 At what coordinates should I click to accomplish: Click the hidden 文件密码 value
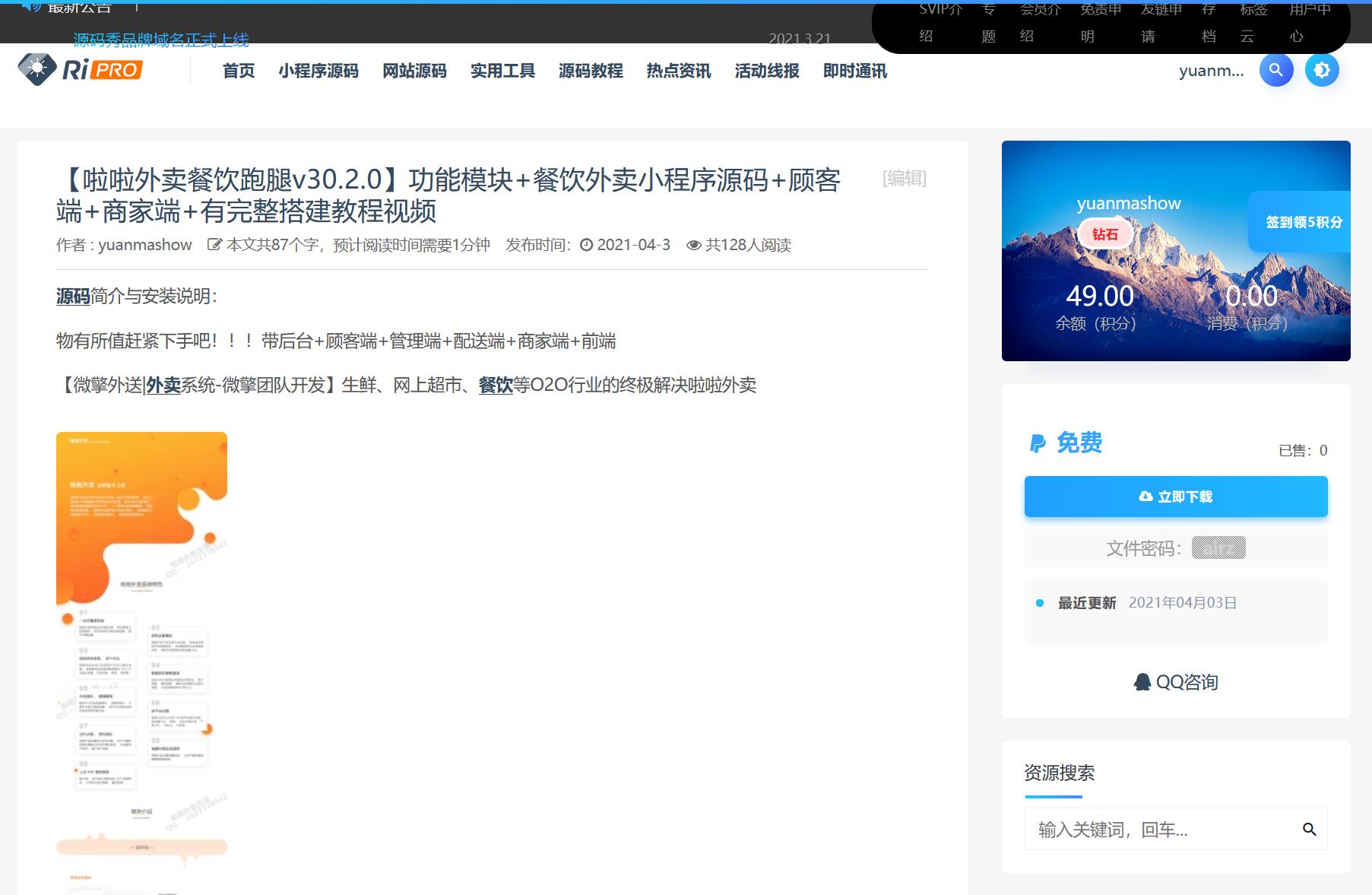tap(1218, 547)
